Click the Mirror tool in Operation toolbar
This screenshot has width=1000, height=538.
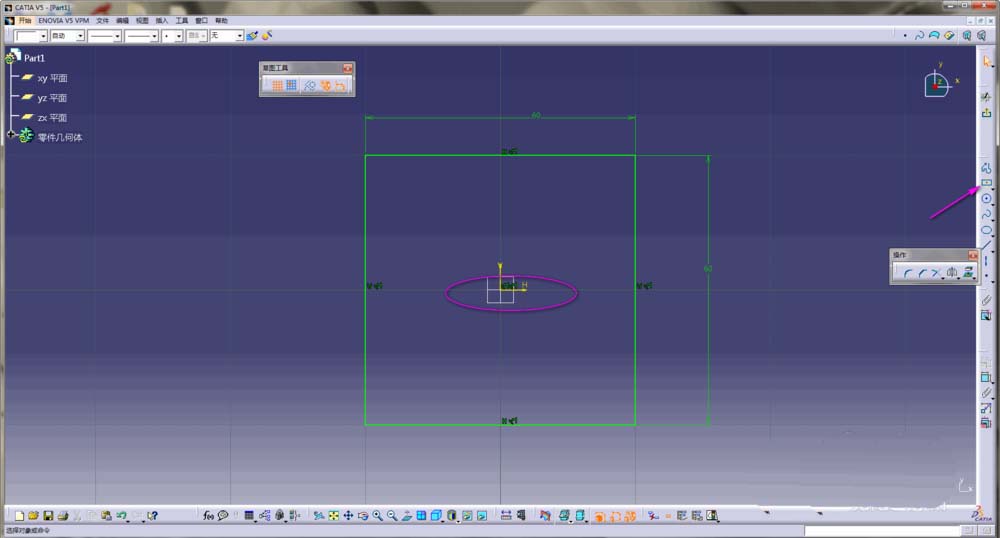952,273
